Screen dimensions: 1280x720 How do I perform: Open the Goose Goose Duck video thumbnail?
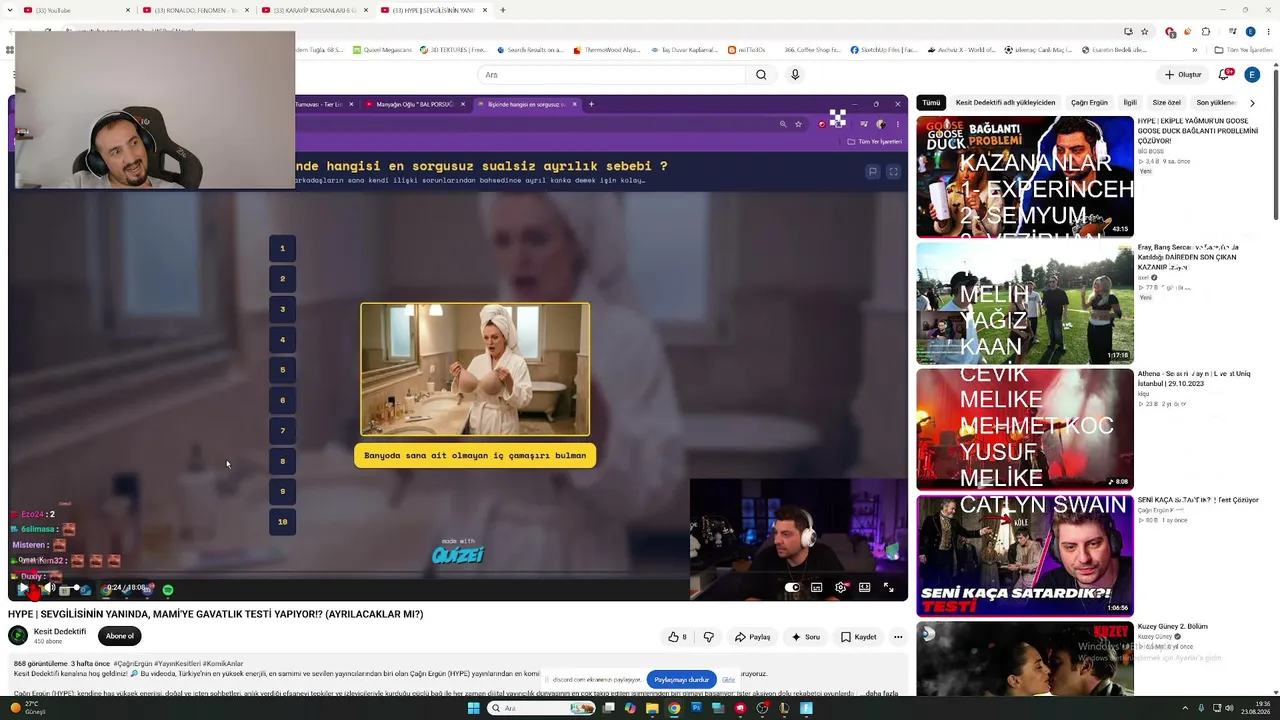pos(1025,177)
